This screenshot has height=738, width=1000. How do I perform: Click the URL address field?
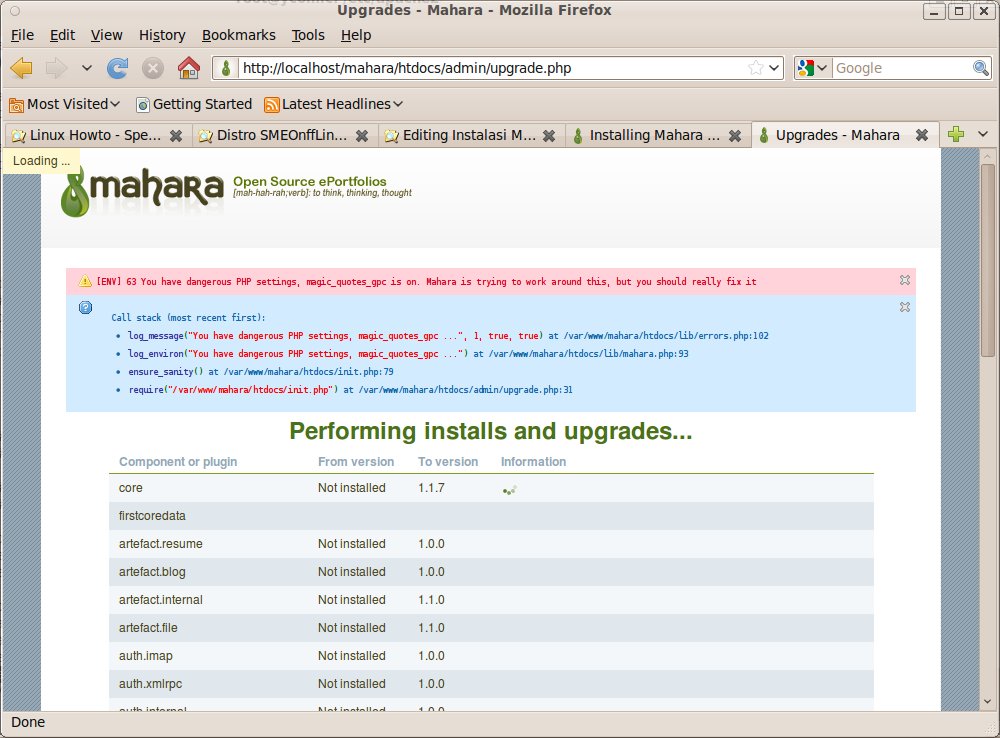coord(490,68)
